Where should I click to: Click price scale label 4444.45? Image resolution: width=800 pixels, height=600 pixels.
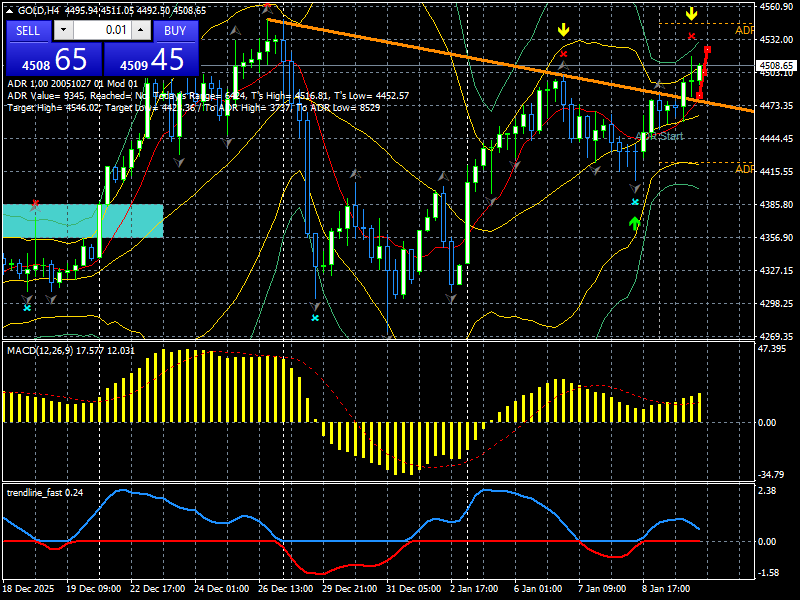(776, 138)
